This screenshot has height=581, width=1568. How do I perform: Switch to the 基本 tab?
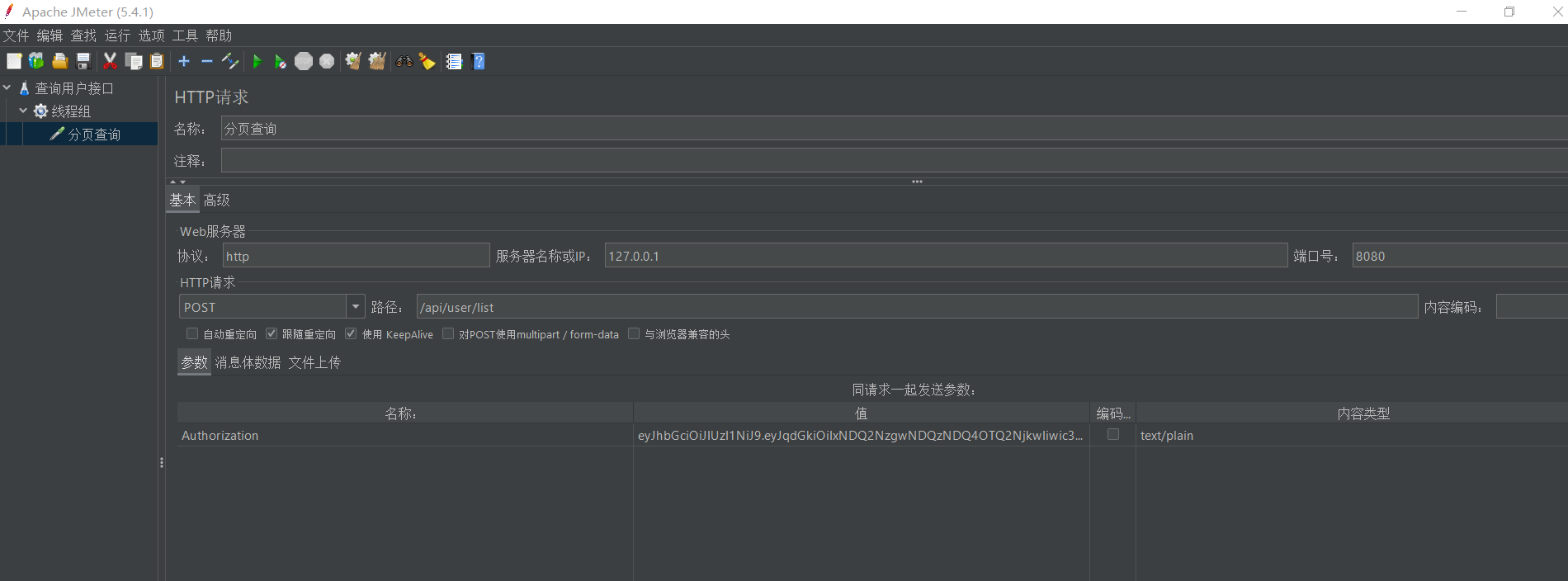182,200
